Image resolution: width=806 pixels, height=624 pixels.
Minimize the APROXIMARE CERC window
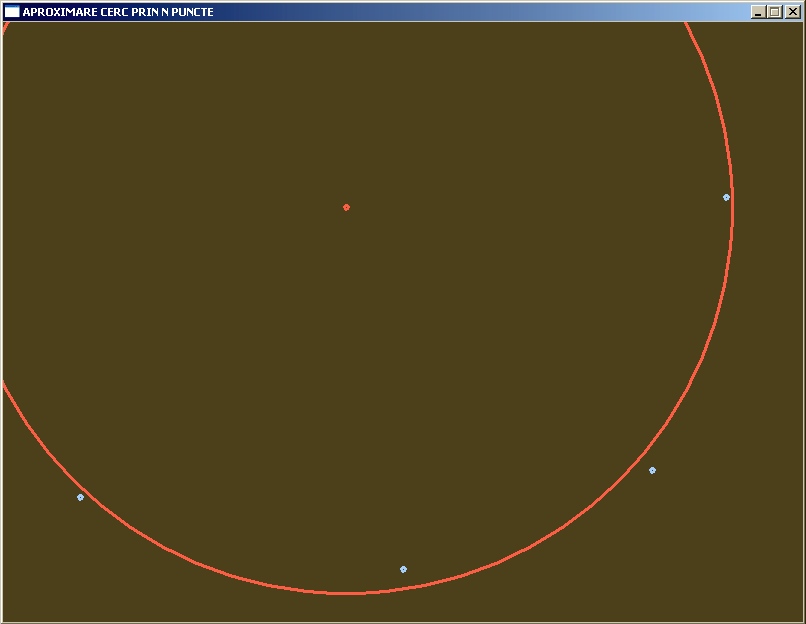pyautogui.click(x=758, y=11)
